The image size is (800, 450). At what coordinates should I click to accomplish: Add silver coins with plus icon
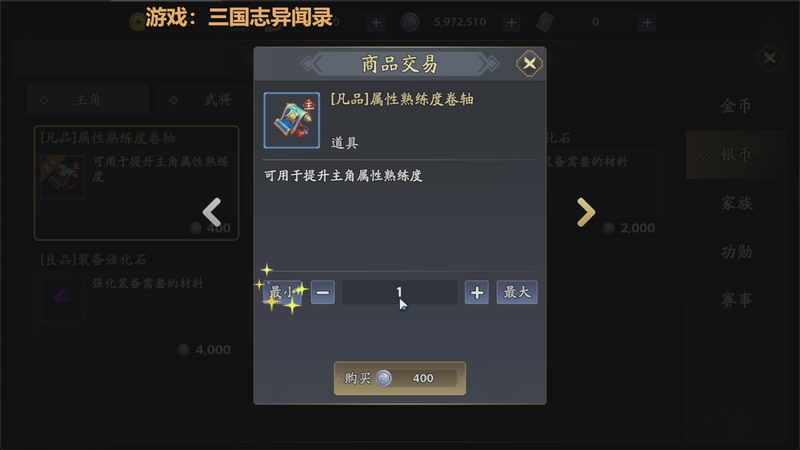511,22
